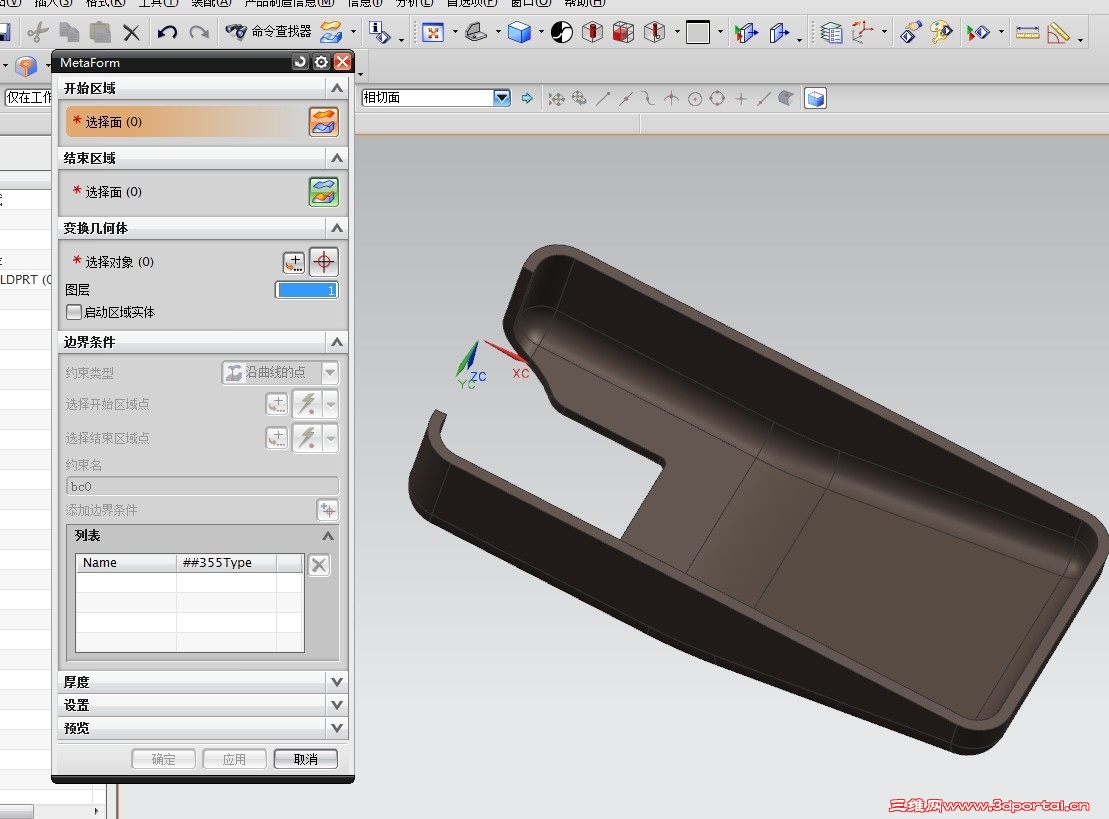Click the 应用 Apply button
This screenshot has height=819, width=1109.
[234, 759]
